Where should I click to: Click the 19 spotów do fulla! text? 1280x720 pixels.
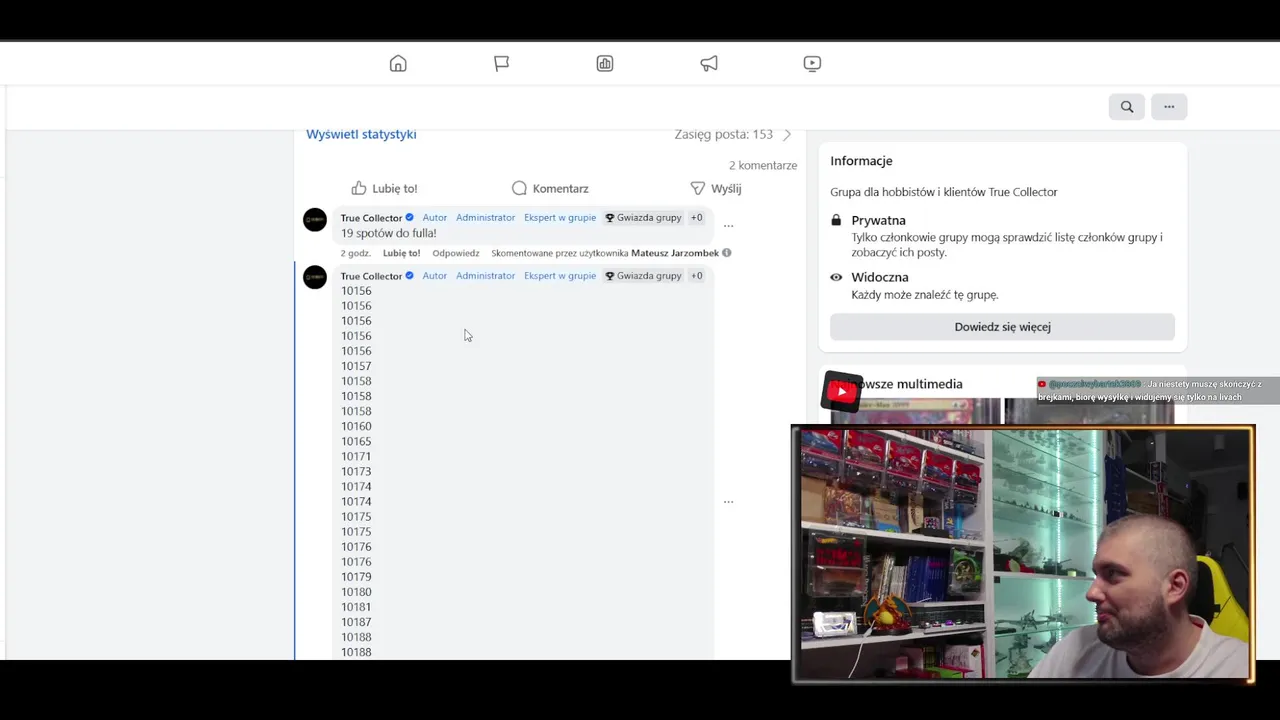(388, 233)
